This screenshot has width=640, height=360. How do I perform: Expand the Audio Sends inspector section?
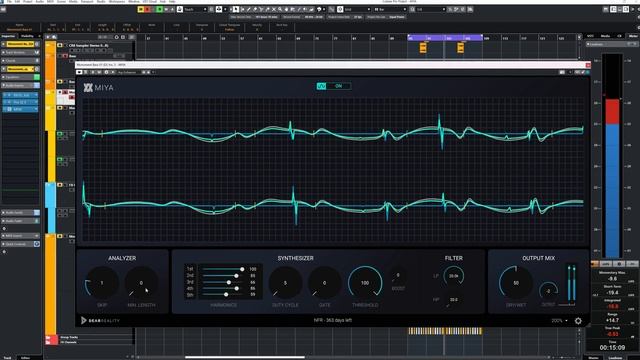[x=20, y=213]
